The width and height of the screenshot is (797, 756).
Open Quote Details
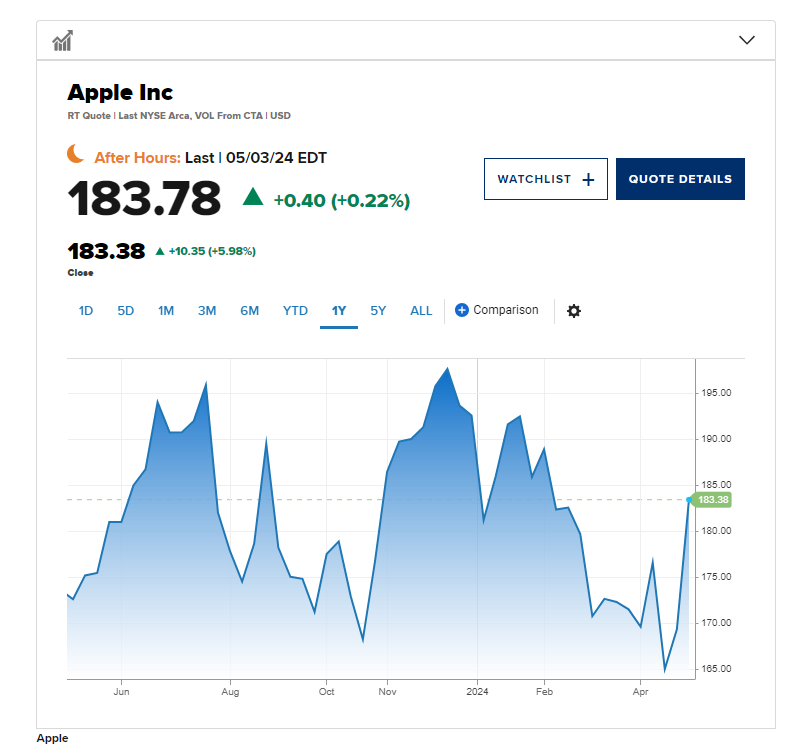(x=680, y=179)
